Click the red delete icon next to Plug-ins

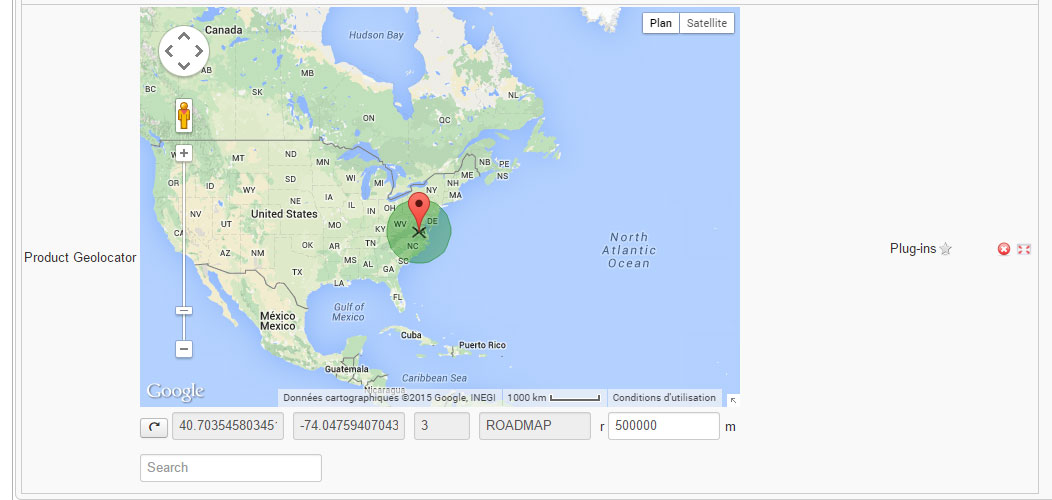[1004, 249]
